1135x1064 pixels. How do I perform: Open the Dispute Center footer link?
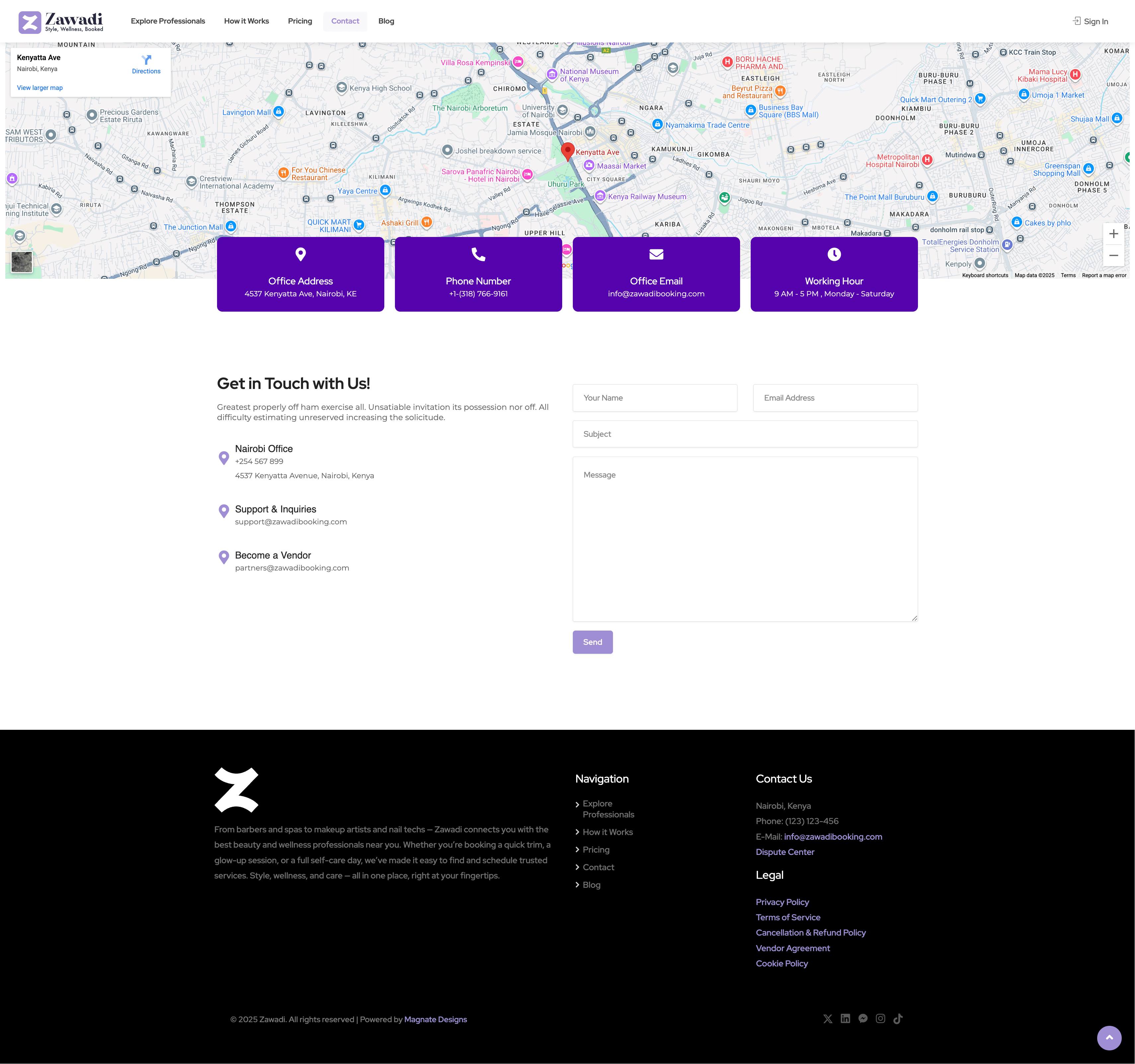pos(785,852)
